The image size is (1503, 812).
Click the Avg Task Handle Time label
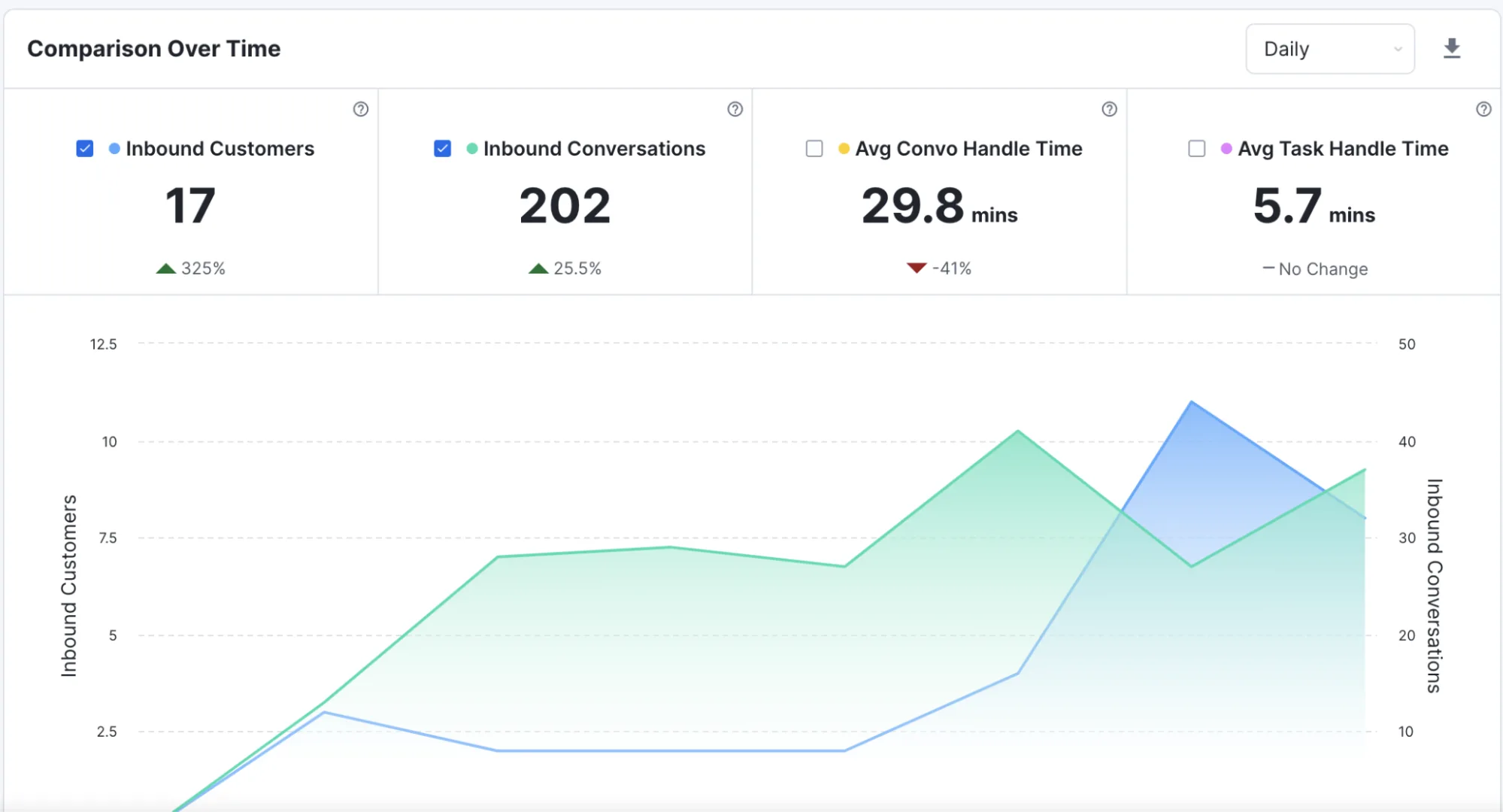point(1343,149)
